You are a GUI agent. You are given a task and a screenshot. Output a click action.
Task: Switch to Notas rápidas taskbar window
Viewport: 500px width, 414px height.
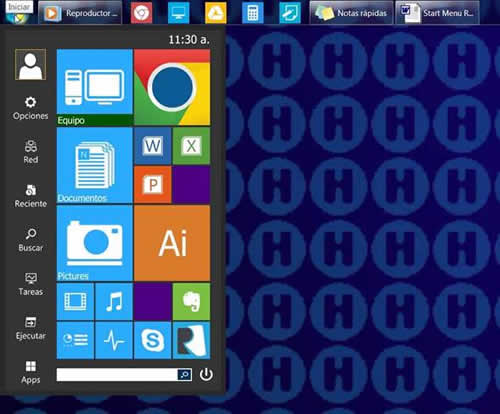(351, 13)
